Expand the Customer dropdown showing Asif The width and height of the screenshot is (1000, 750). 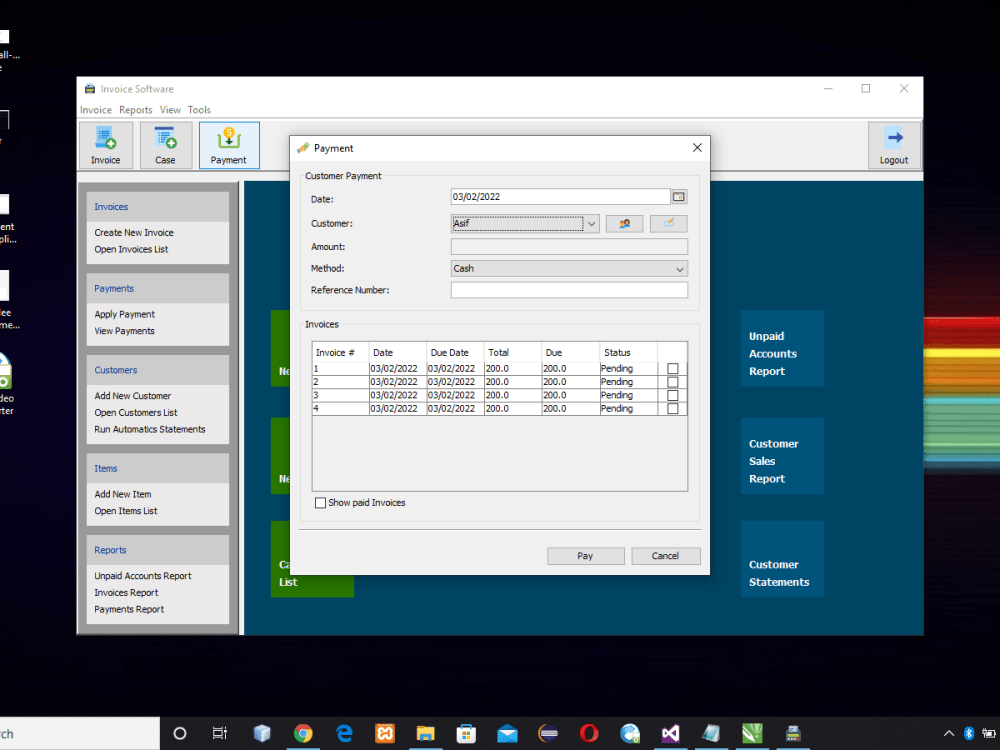pos(592,223)
